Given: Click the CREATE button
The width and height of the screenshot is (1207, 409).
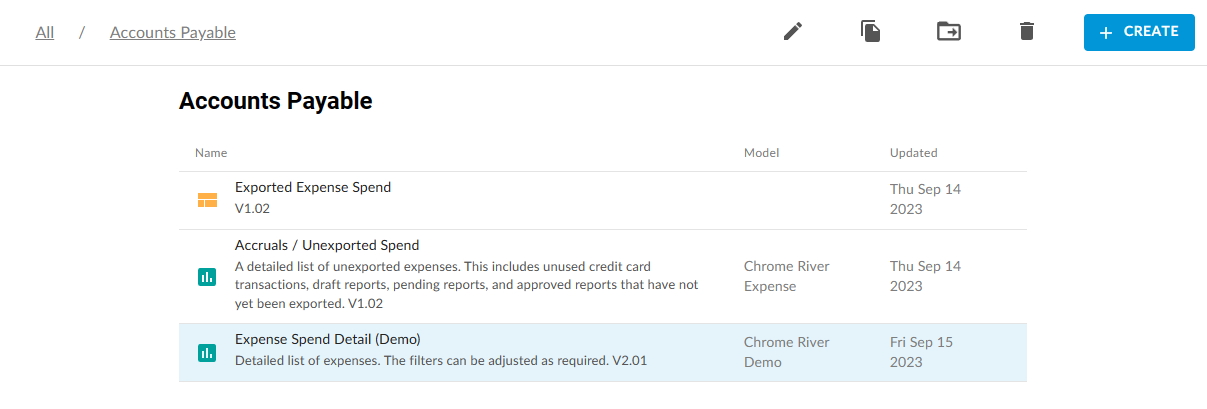Looking at the screenshot, I should [x=1139, y=32].
